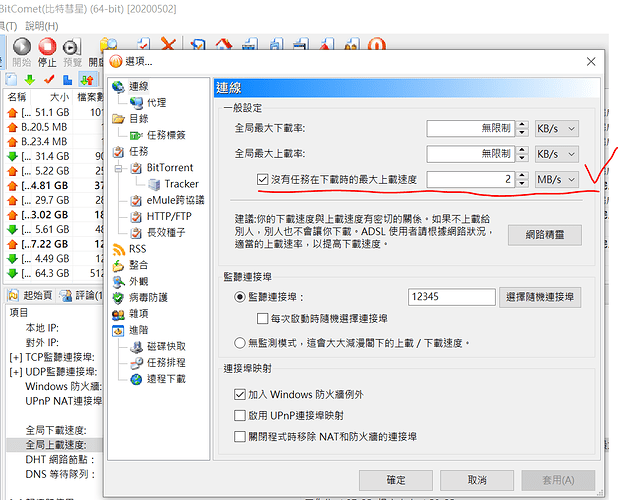This screenshot has height=500, width=618.
Task: Open 磁碟快取 disk cache settings
Action: [166, 346]
